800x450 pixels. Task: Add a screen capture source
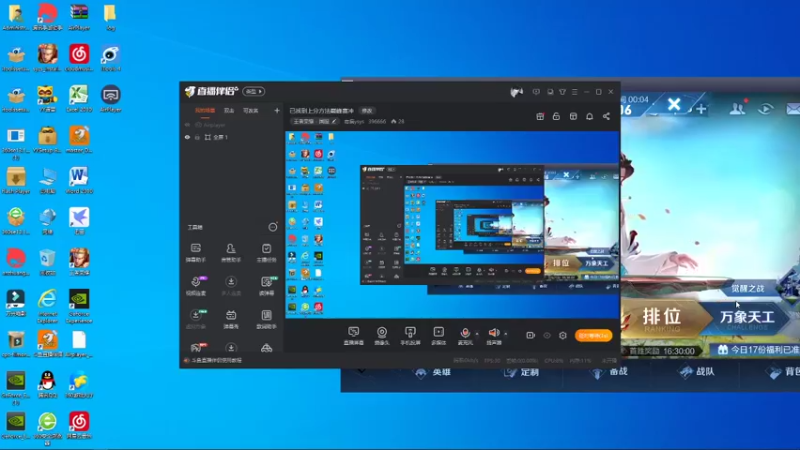(x=354, y=336)
